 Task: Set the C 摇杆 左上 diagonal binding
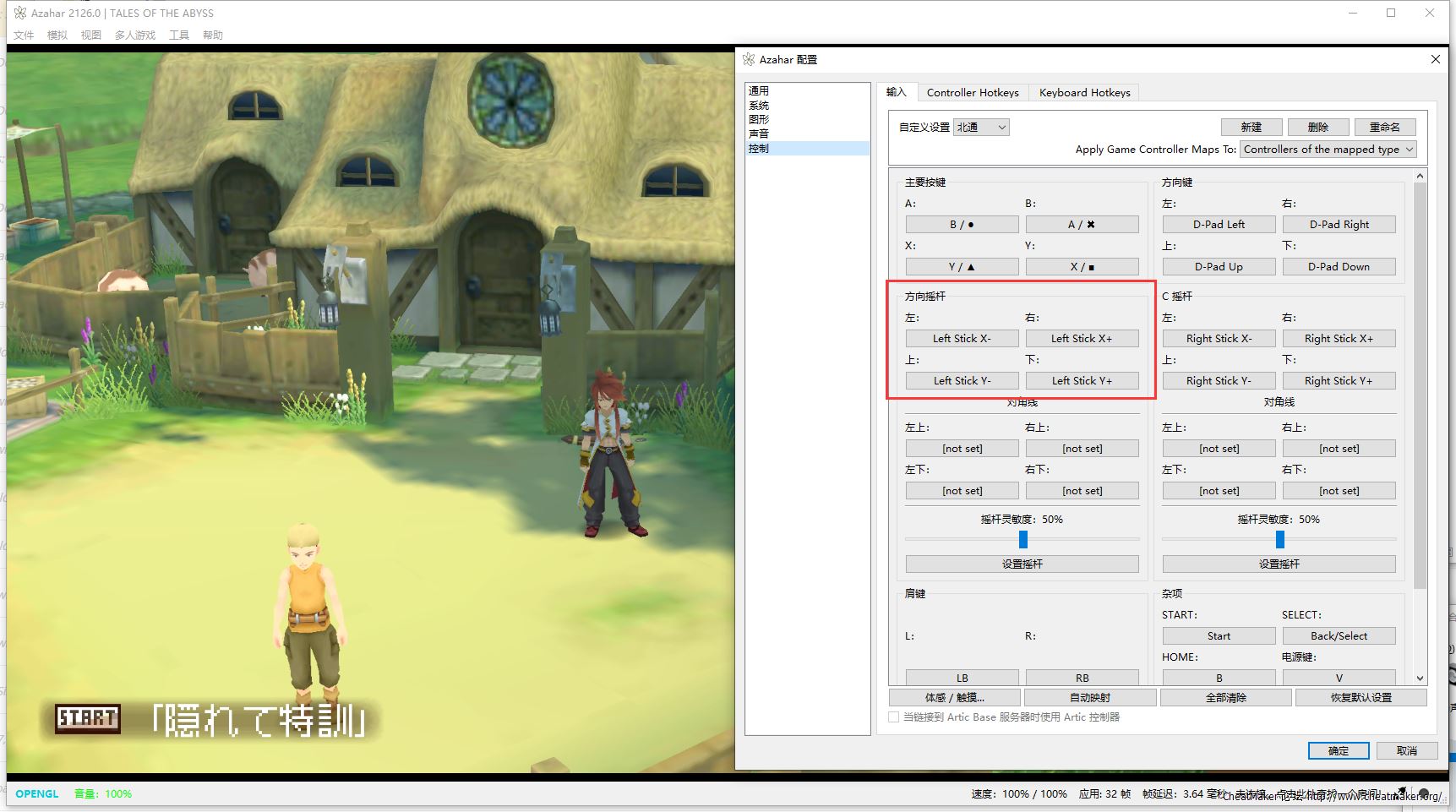[1219, 449]
